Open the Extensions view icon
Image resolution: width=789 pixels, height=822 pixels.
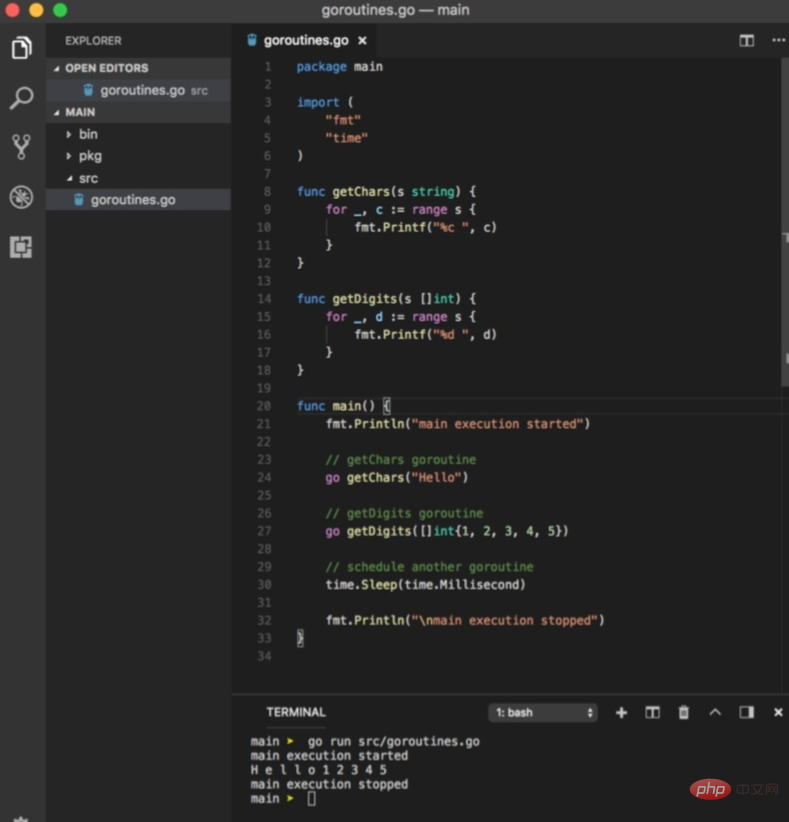(21, 247)
